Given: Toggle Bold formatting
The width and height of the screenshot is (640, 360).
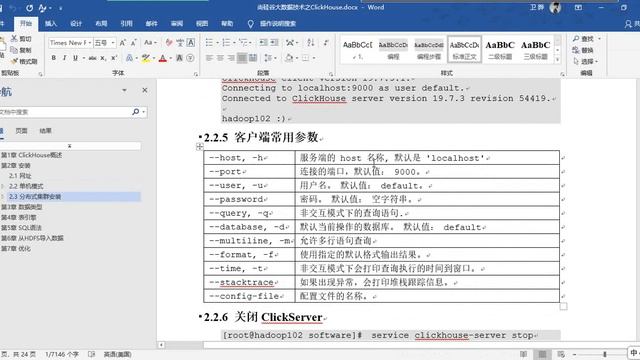Looking at the screenshot, I should pyautogui.click(x=53, y=58).
